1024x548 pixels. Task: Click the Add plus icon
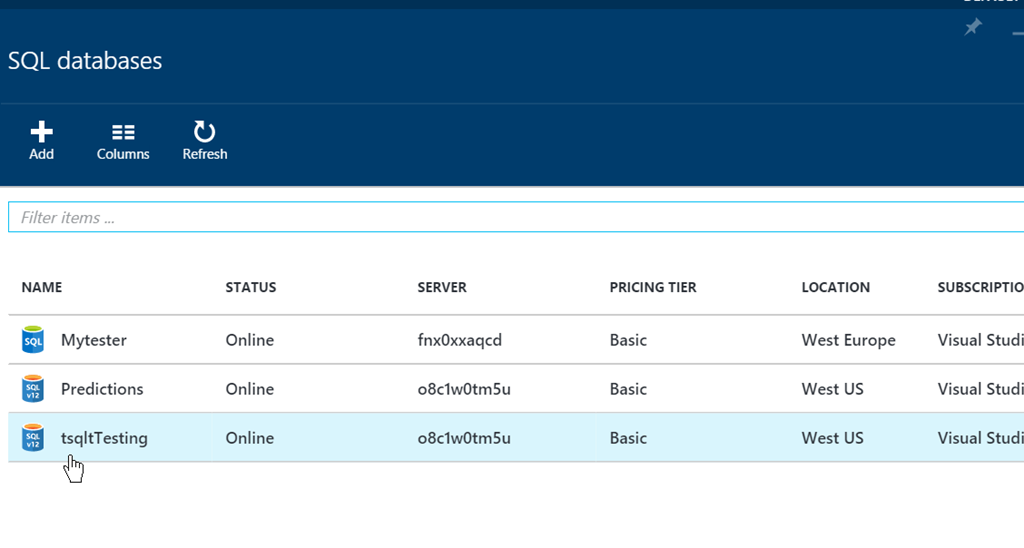[41, 132]
